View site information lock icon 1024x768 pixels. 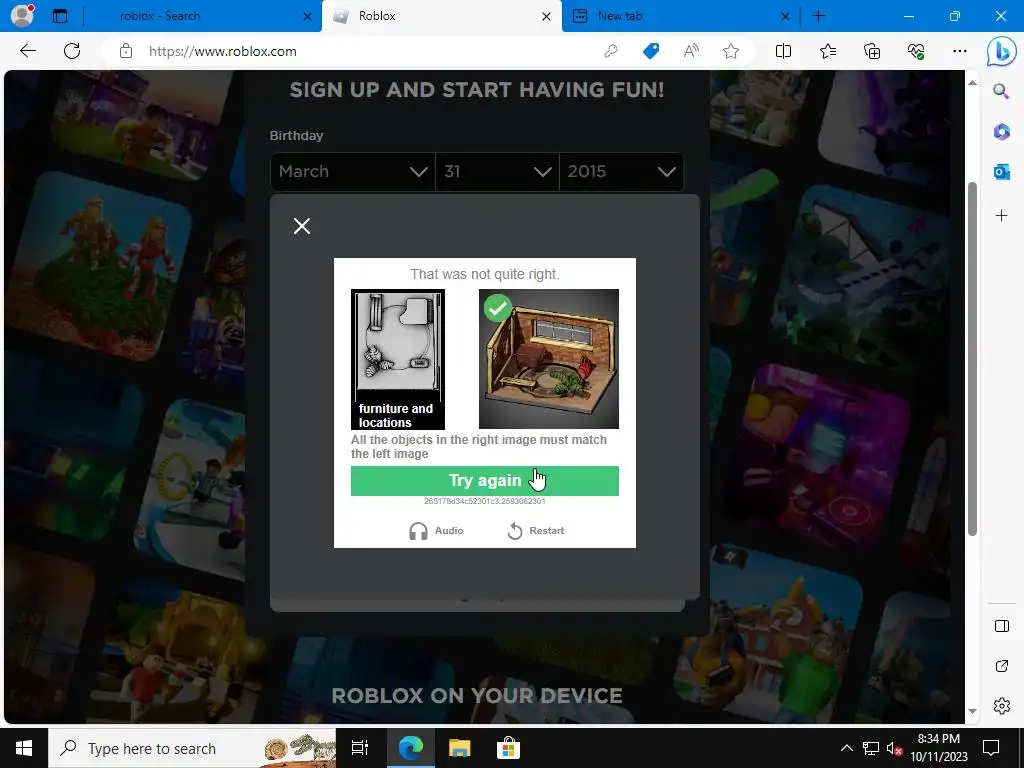[126, 51]
